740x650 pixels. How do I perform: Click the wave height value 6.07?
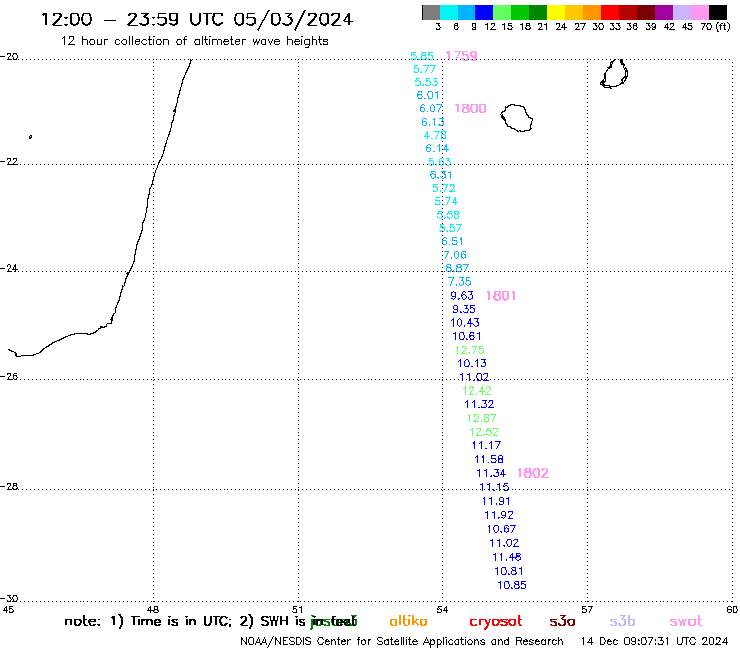click(x=431, y=109)
